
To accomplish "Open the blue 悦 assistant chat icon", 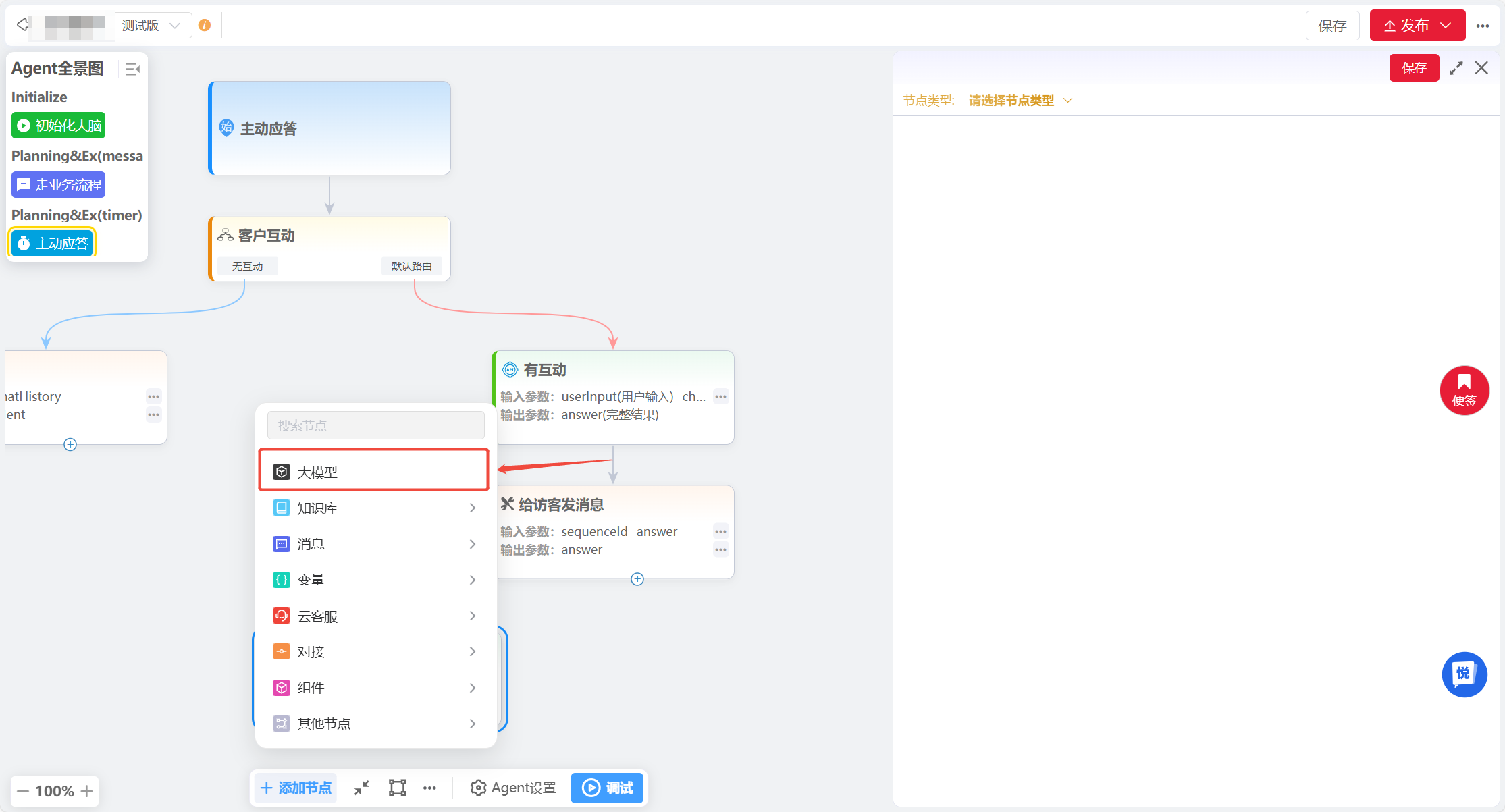I will click(x=1464, y=674).
